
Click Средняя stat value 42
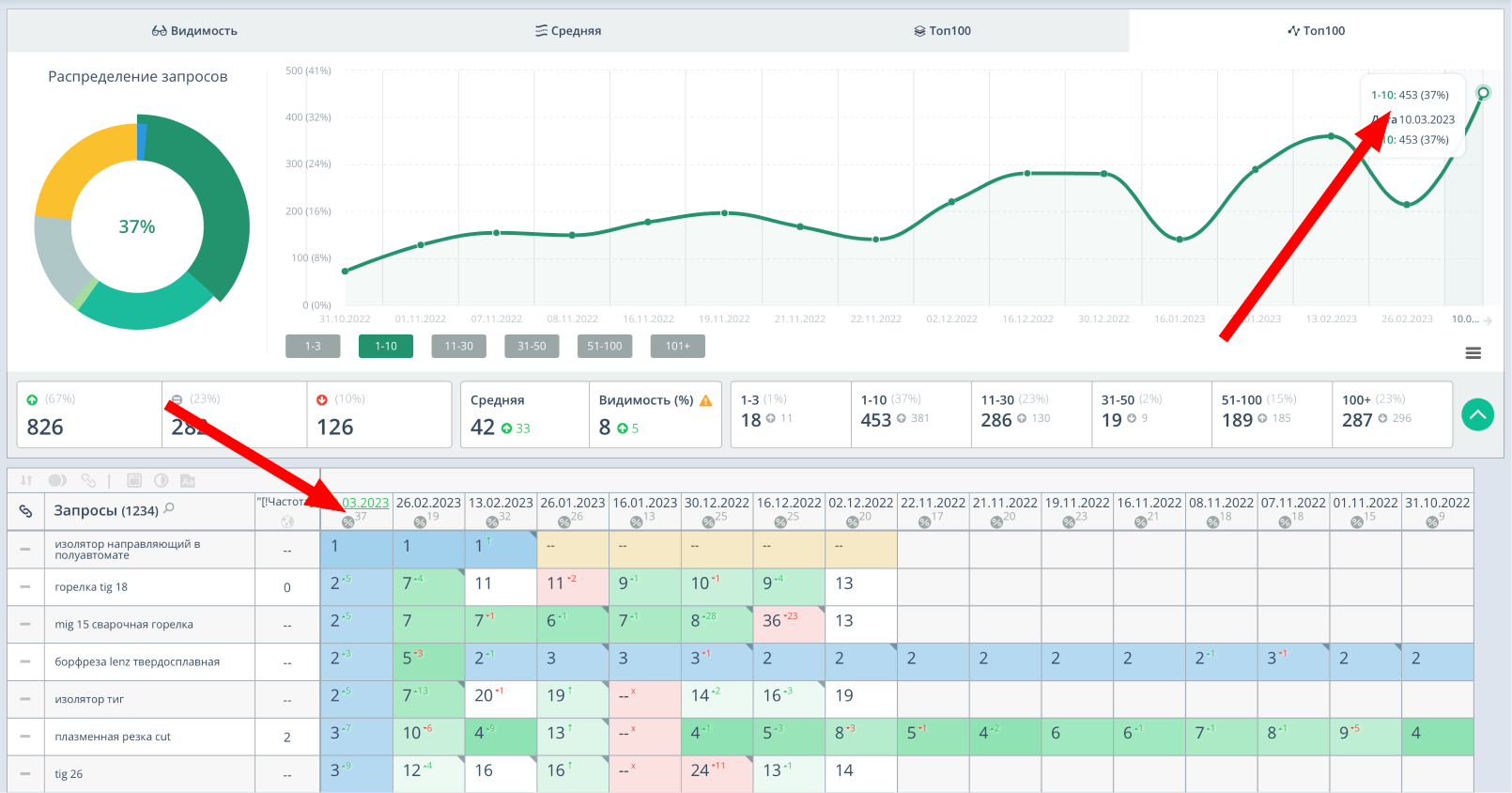tap(483, 428)
